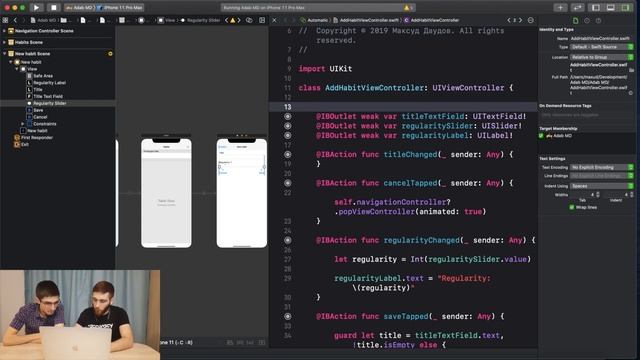
Task: Jump to the next issue in storyboard jump bar
Action: 239,20
